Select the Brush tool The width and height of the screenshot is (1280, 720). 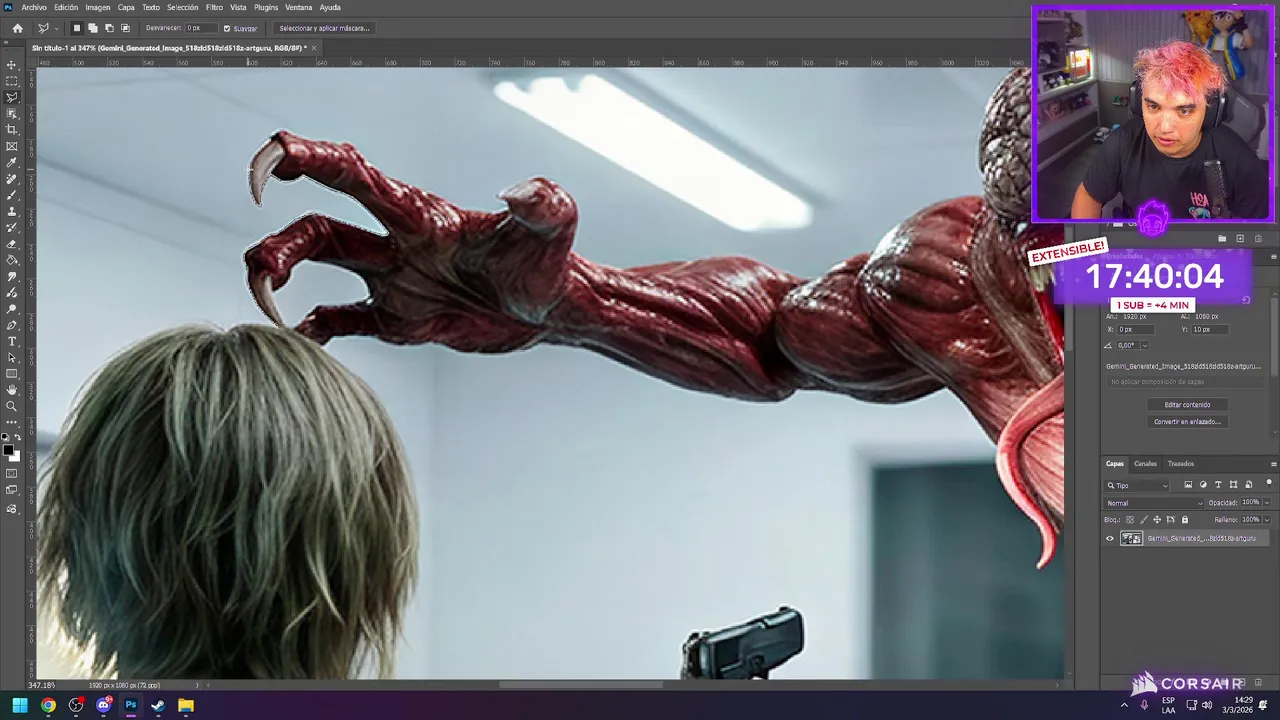coord(12,195)
